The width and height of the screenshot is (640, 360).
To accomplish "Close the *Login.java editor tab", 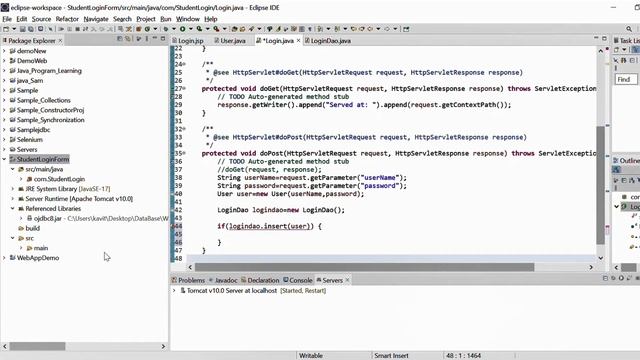I will click(x=298, y=40).
